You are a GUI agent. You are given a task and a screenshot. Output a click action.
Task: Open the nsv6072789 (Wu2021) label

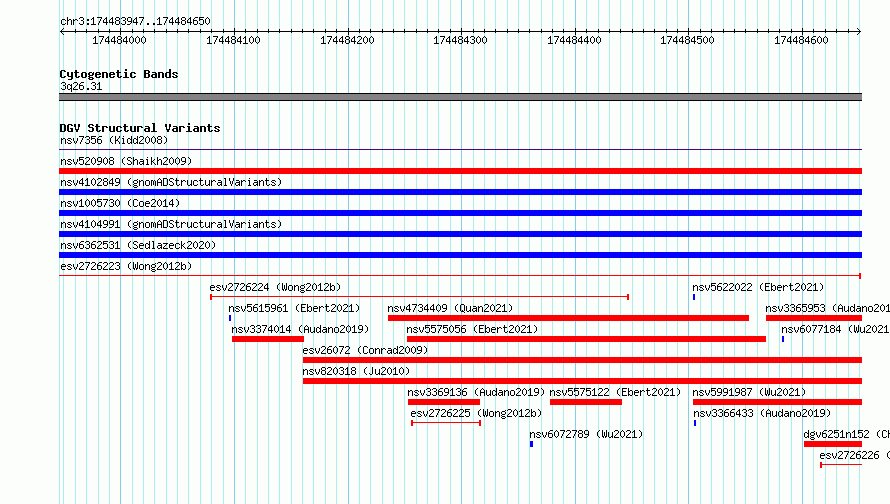coord(586,434)
